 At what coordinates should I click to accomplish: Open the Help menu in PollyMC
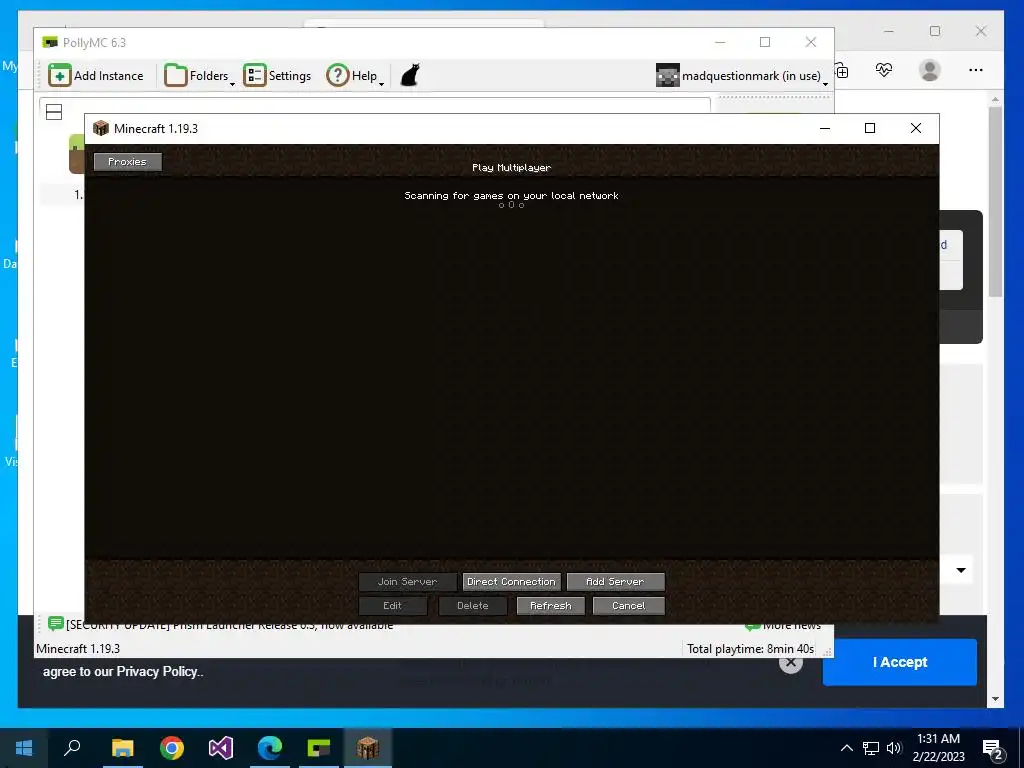(x=355, y=76)
